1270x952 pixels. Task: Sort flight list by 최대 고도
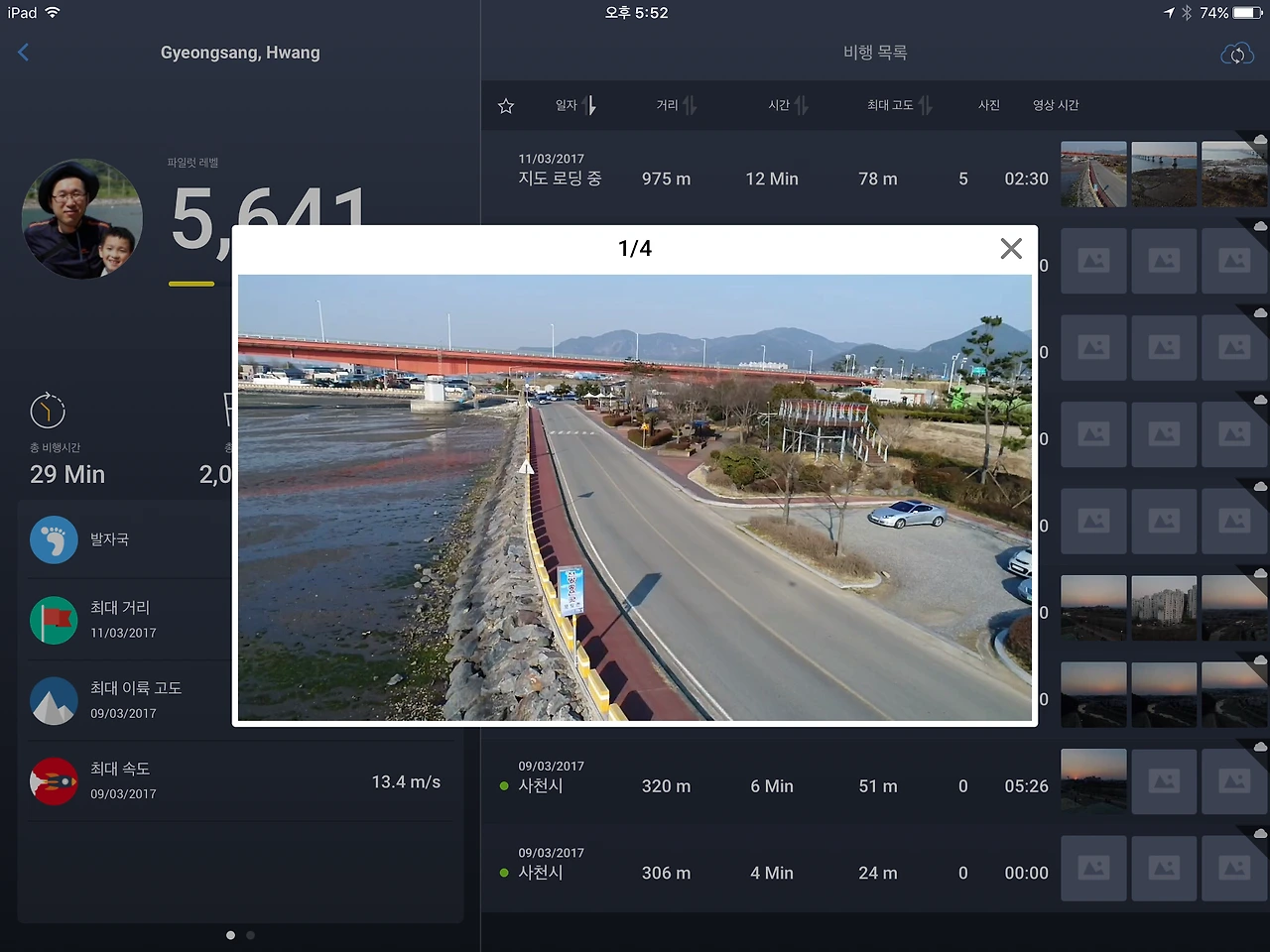[x=899, y=105]
